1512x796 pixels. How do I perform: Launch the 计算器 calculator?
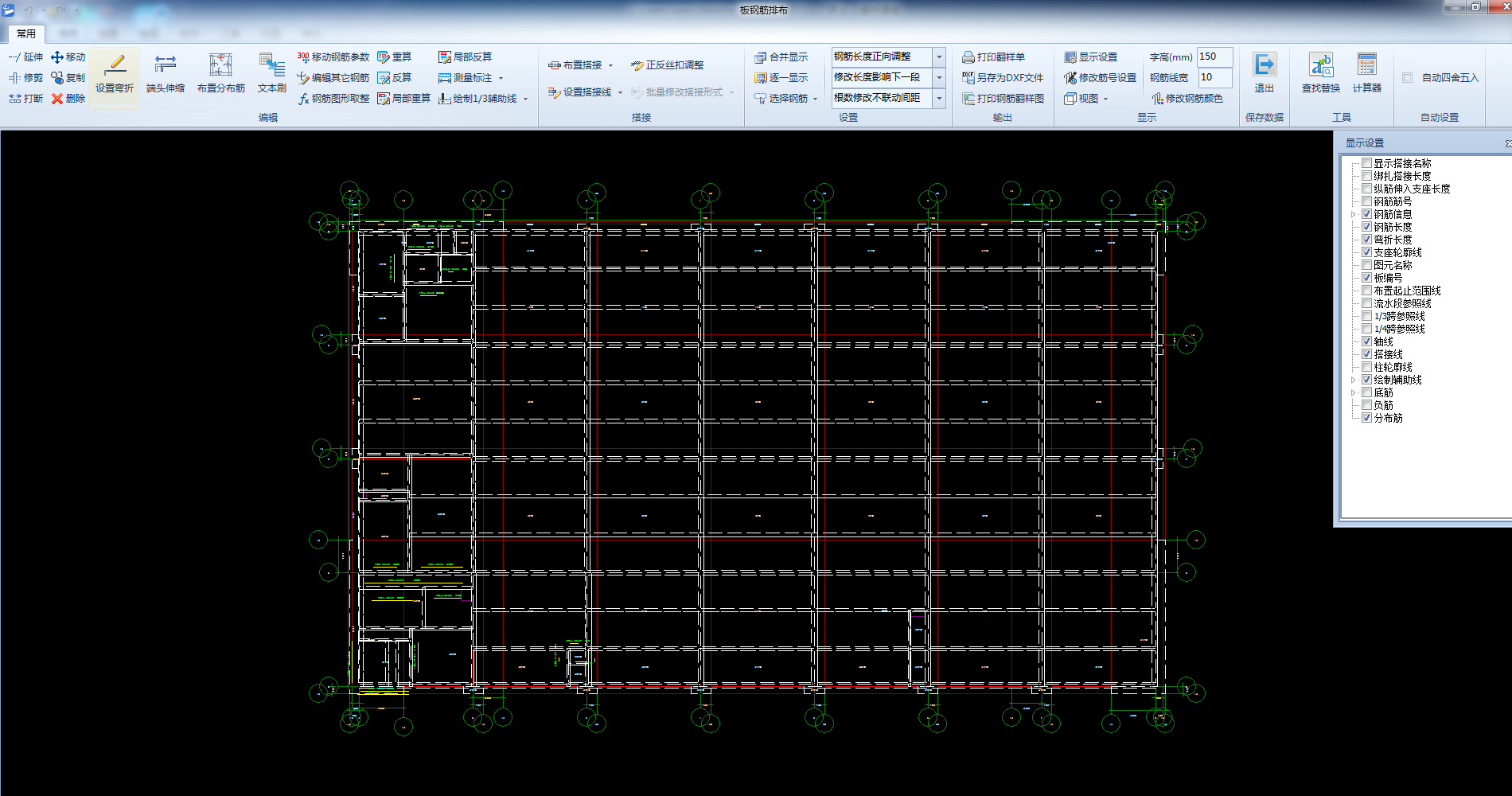pyautogui.click(x=1367, y=73)
